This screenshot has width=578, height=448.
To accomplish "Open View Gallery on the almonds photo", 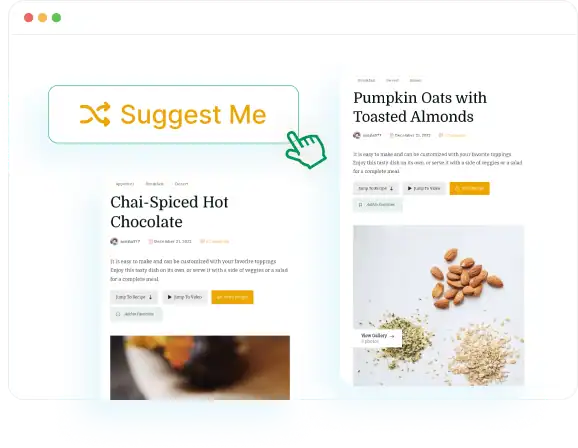I will [377, 338].
